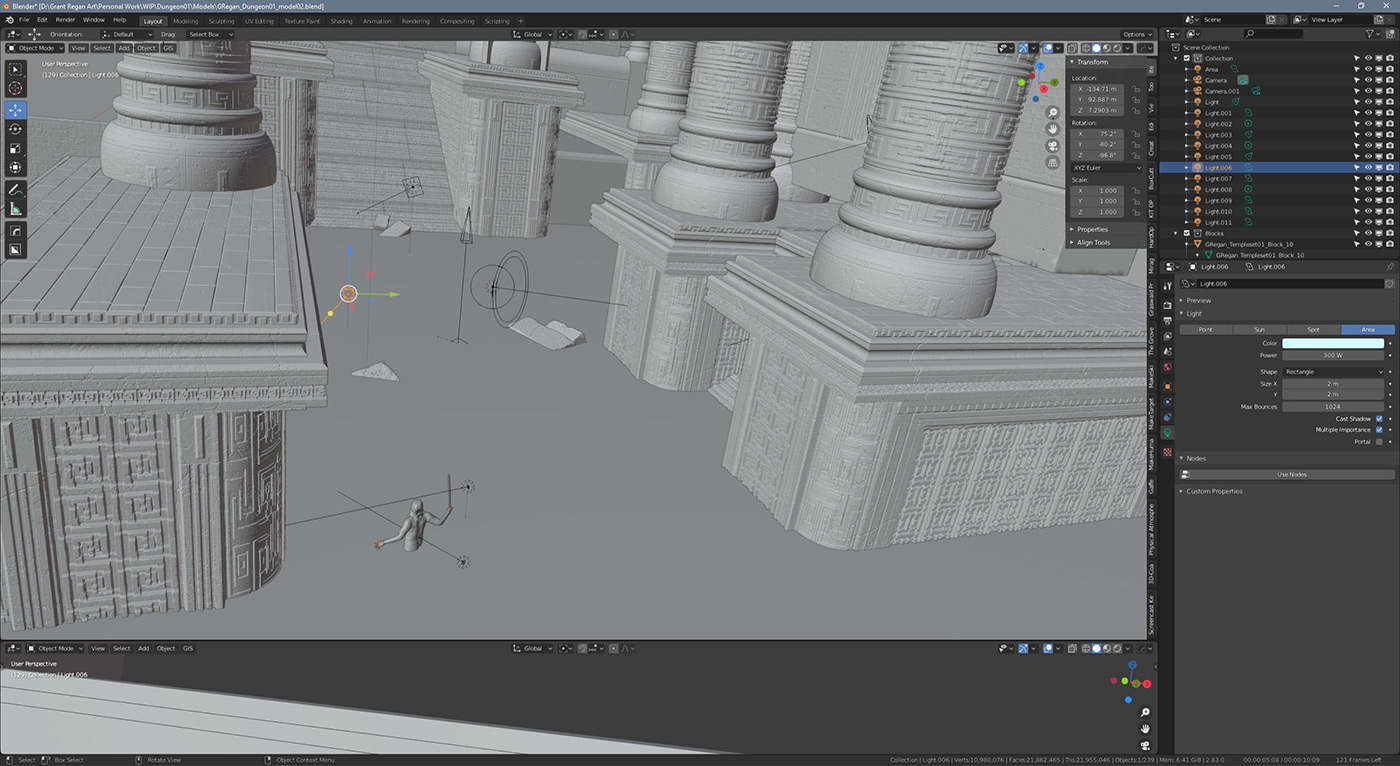Hide Light.003 using its eye icon
This screenshot has height=766, width=1400.
pos(1368,135)
